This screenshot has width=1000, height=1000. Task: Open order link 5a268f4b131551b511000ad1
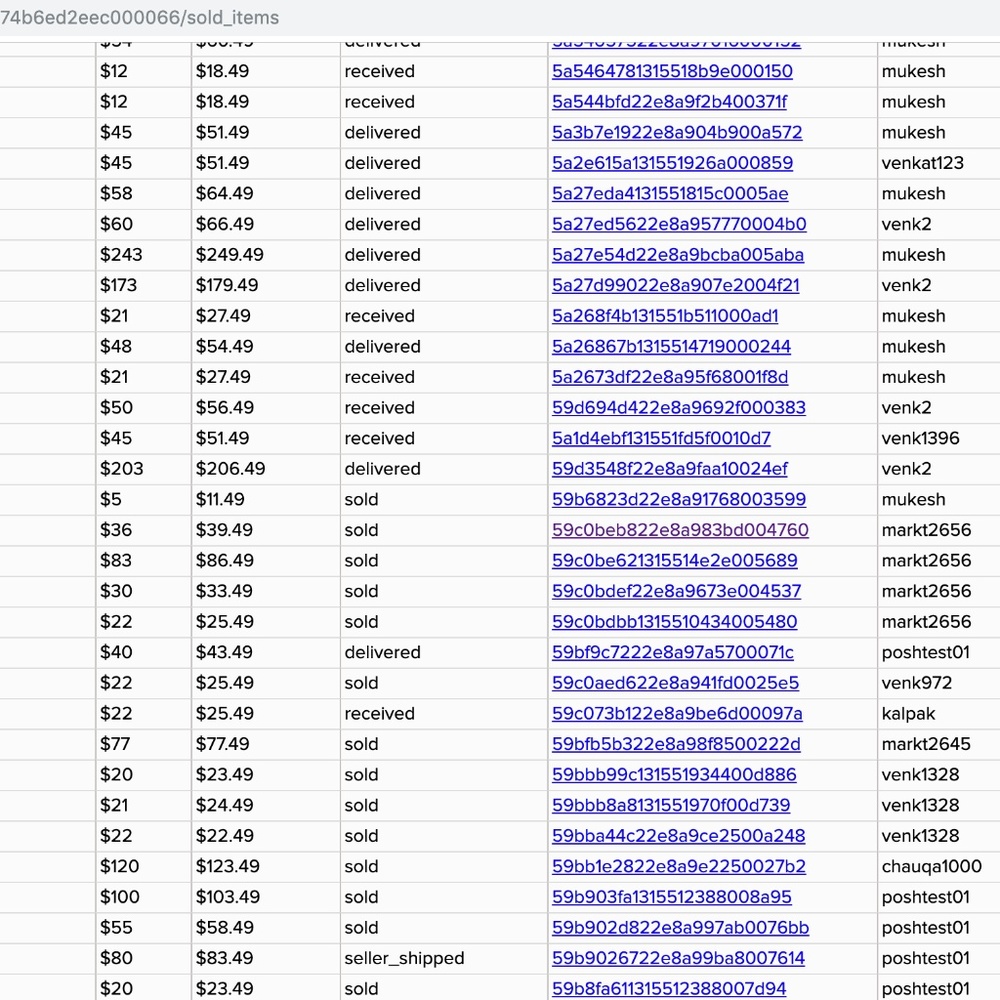point(665,316)
